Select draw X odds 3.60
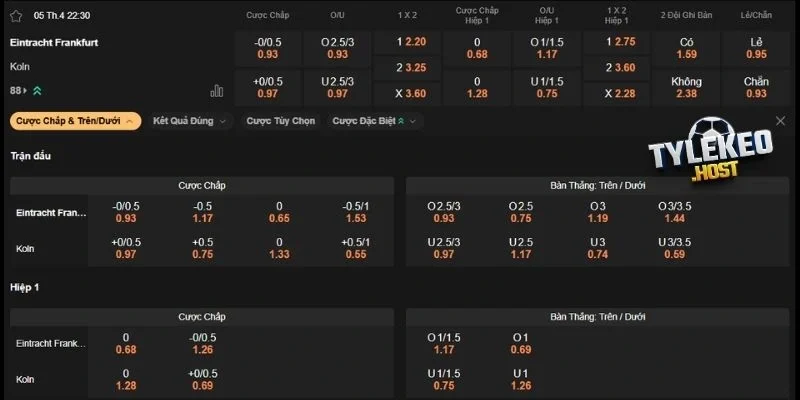Viewport: 800px width, 400px height. tap(412, 92)
